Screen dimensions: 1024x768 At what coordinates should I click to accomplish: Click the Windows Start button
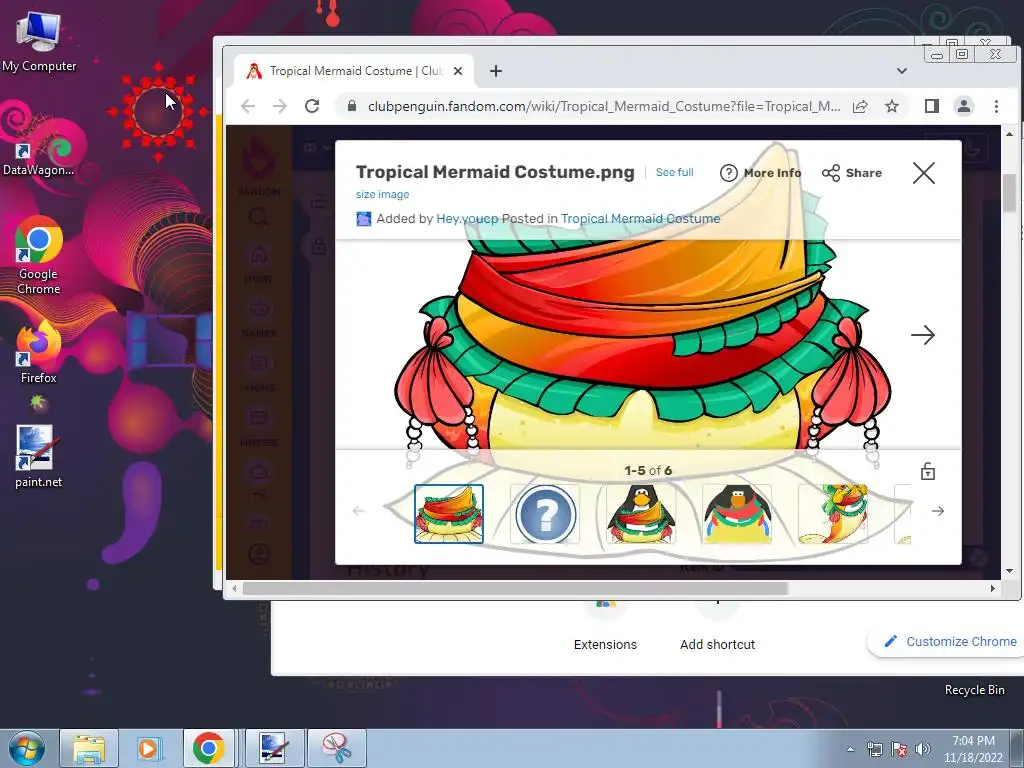(27, 748)
